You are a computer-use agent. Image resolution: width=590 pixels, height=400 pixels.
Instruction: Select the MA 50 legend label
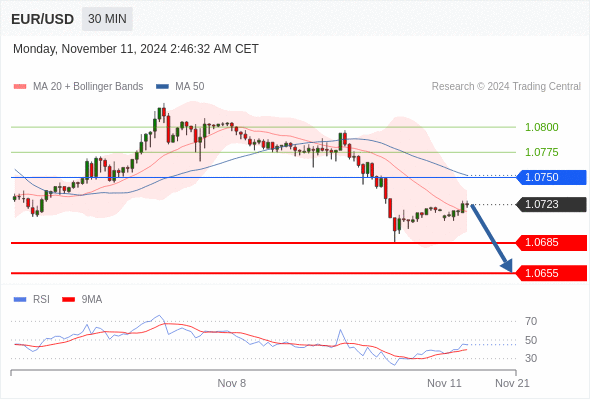[x=190, y=87]
